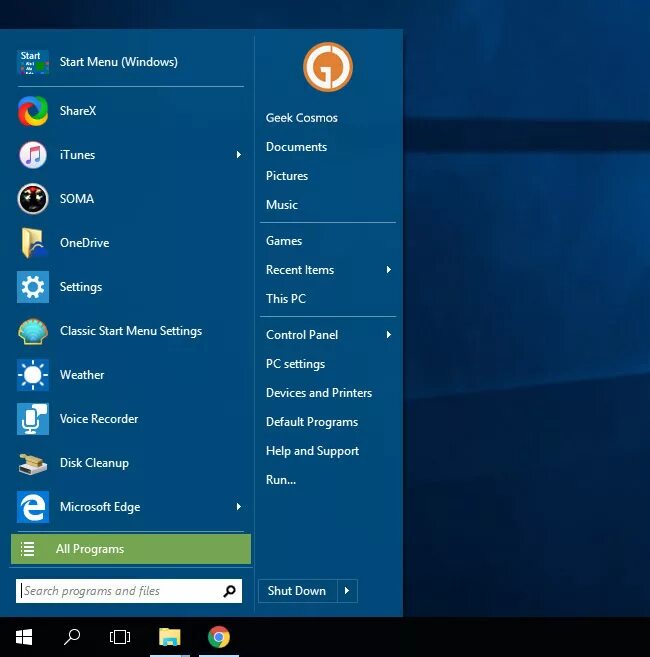This screenshot has height=657, width=650.
Task: Launch iTunes from its music note icon
Action: click(33, 155)
